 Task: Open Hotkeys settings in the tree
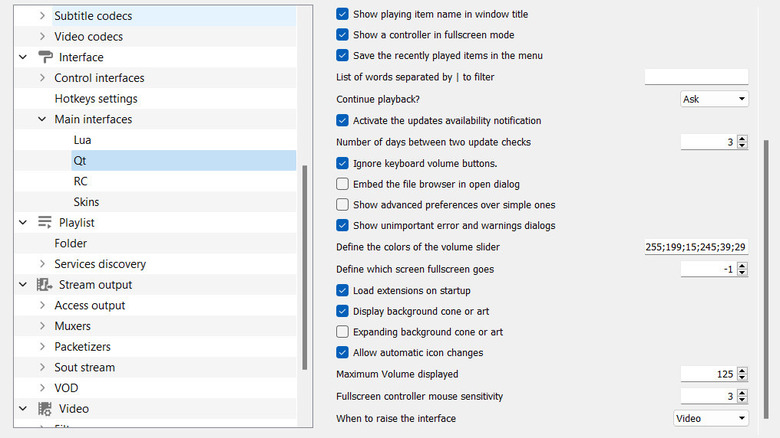pyautogui.click(x=96, y=99)
